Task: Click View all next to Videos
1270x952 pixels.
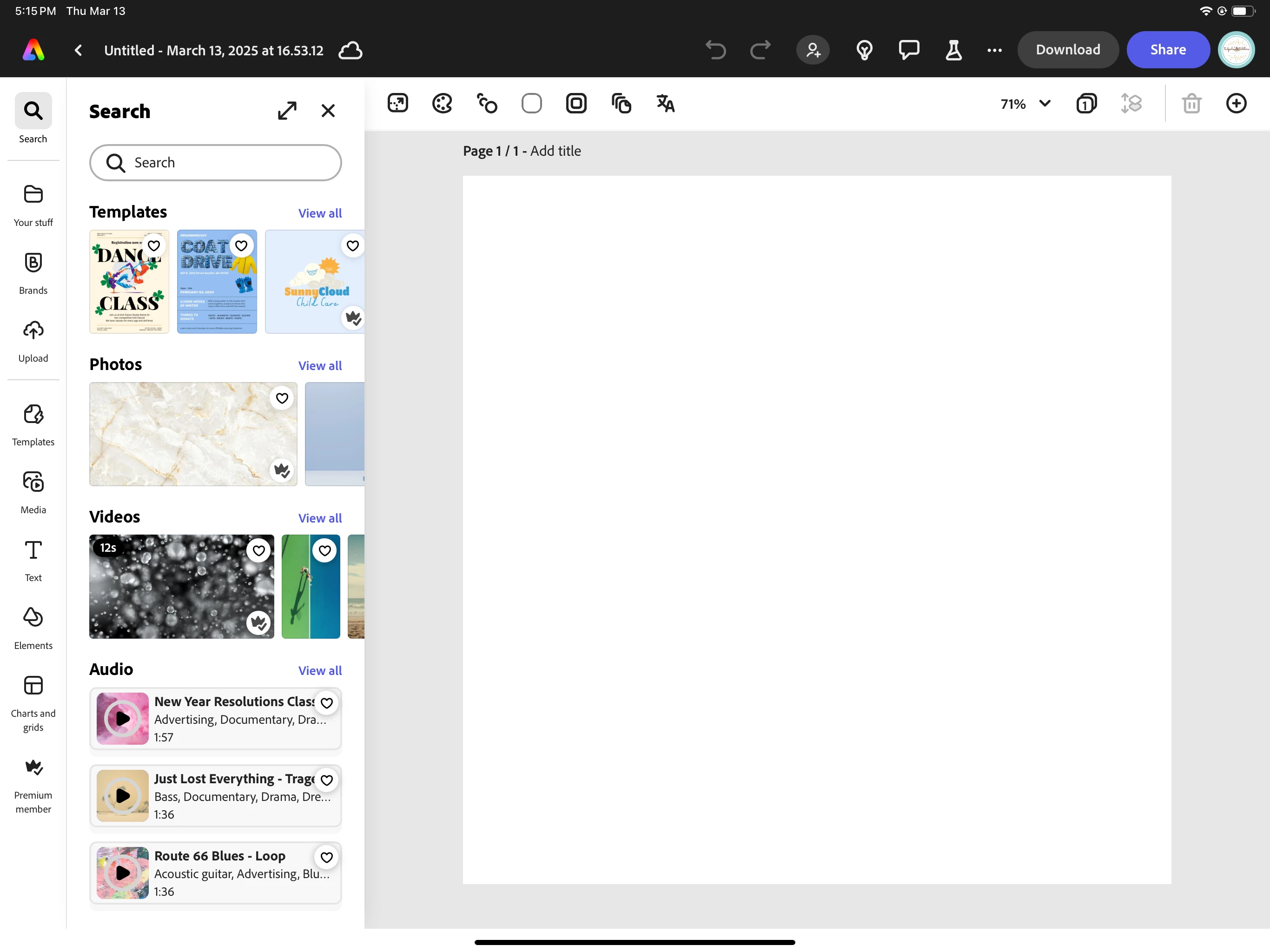Action: click(x=320, y=518)
